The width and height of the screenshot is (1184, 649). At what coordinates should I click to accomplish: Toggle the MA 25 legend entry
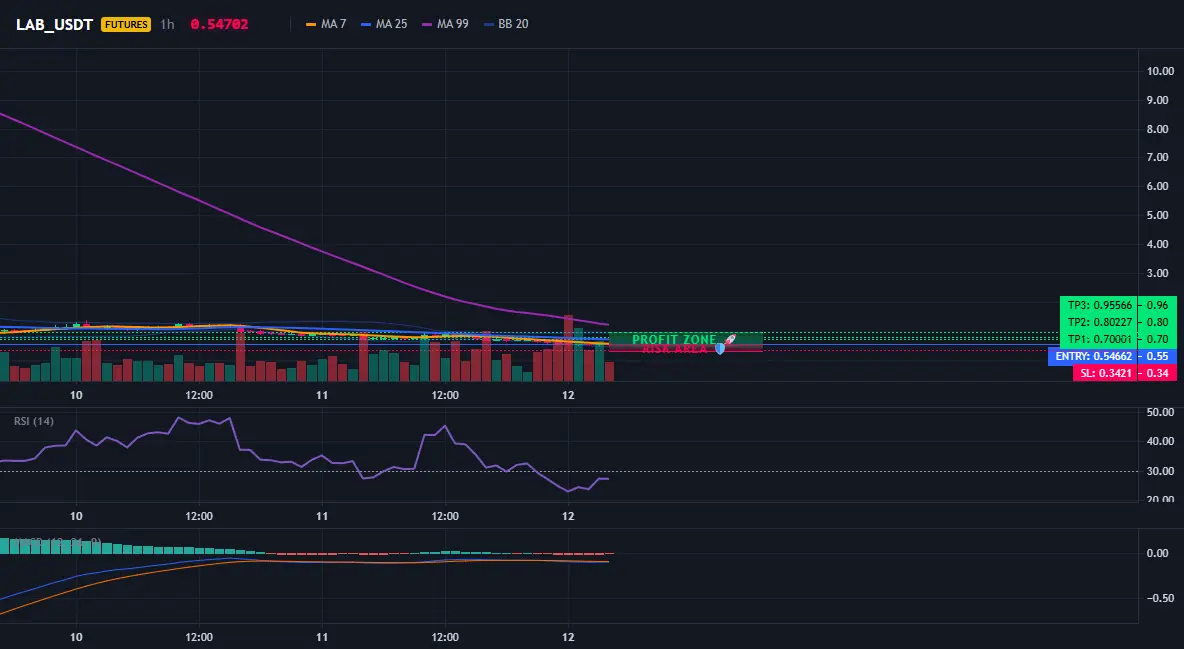(x=384, y=24)
